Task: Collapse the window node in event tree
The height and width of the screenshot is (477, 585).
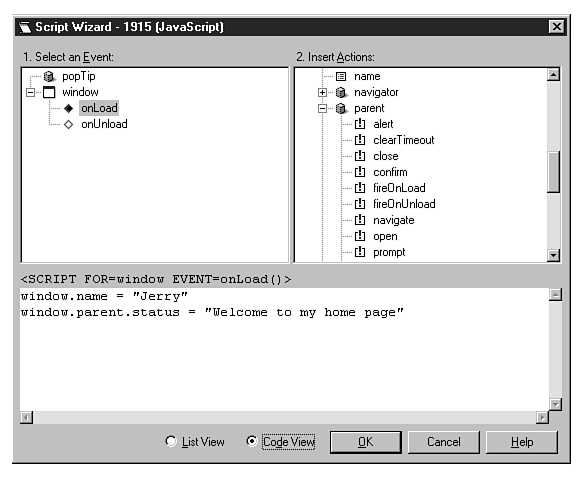Action: click(x=31, y=92)
